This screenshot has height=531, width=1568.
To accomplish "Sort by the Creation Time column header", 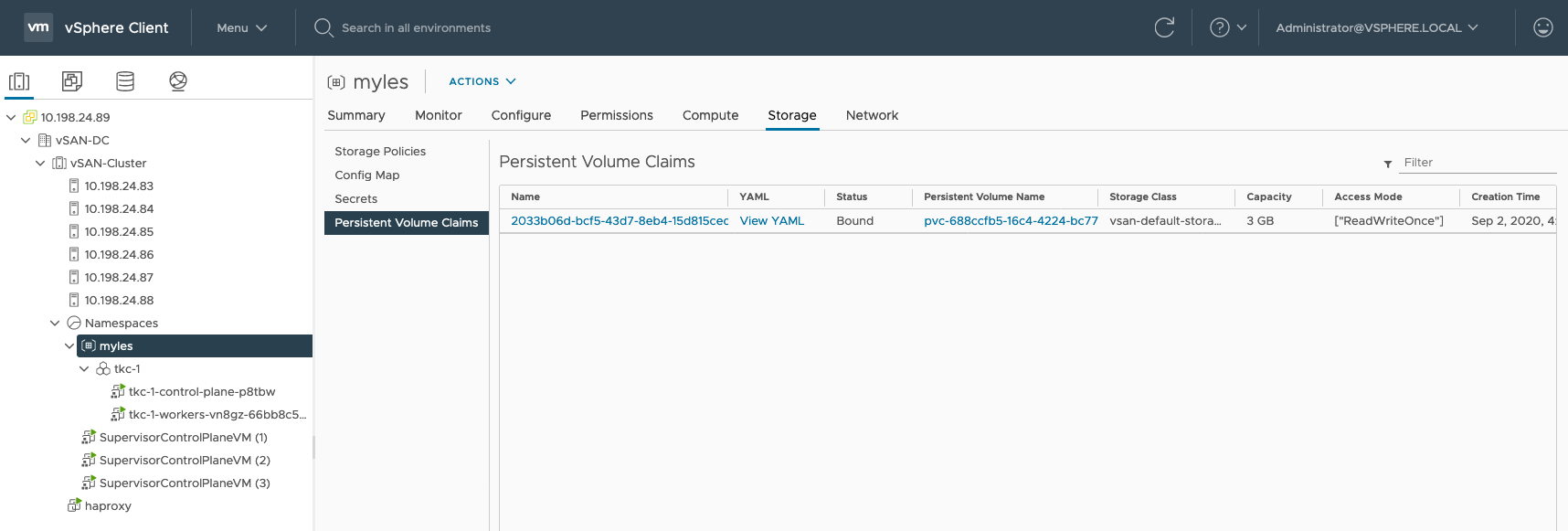I will [x=1506, y=196].
